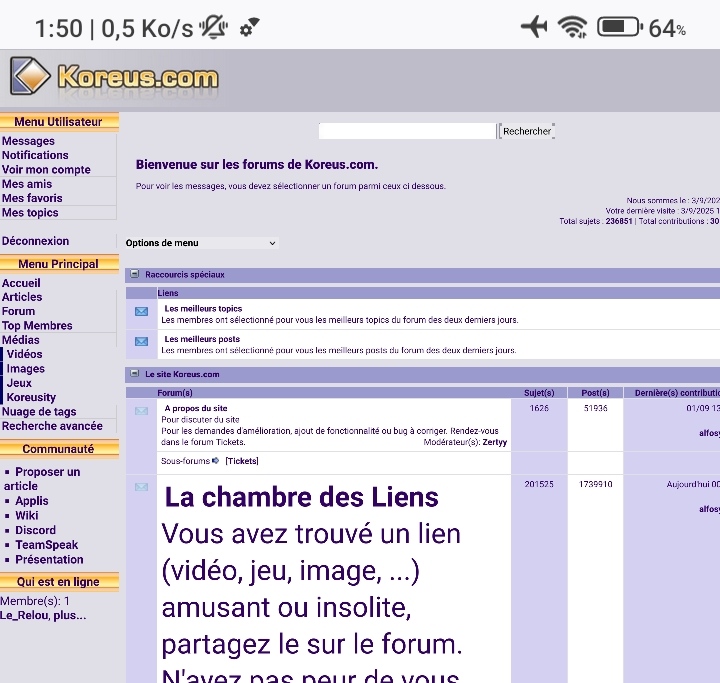This screenshot has height=683, width=720.
Task: Click envelope icon beside La chambre des Liens
Action: (141, 487)
